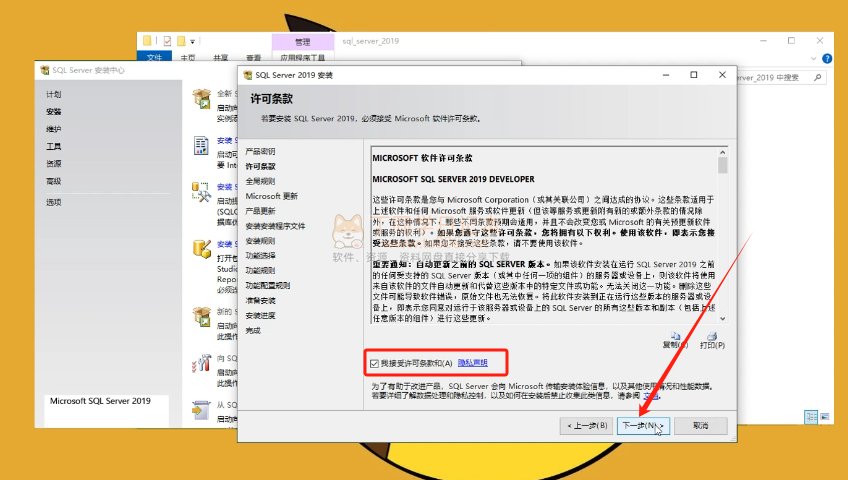
Task: Open the quick access toolbar dropdown arrow
Action: click(193, 42)
